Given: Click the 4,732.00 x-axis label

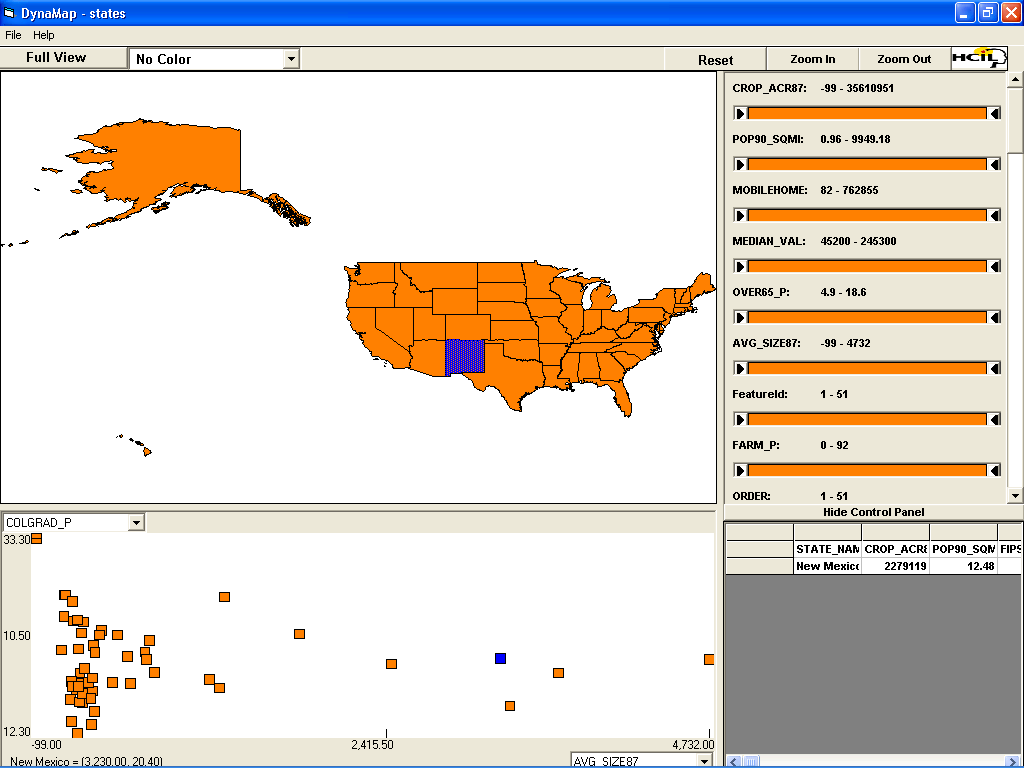Looking at the screenshot, I should [x=693, y=744].
